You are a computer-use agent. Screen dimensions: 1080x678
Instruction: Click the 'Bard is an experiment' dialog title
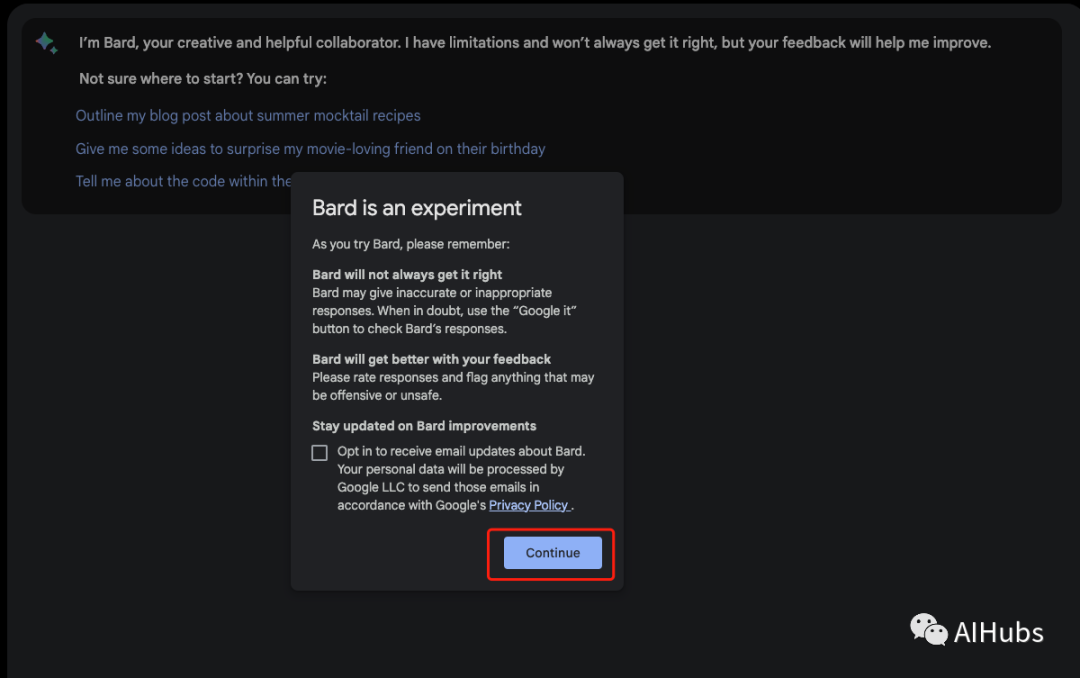coord(417,208)
